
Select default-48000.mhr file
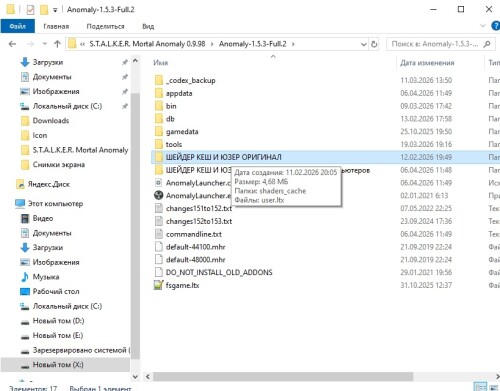pyautogui.click(x=195, y=260)
